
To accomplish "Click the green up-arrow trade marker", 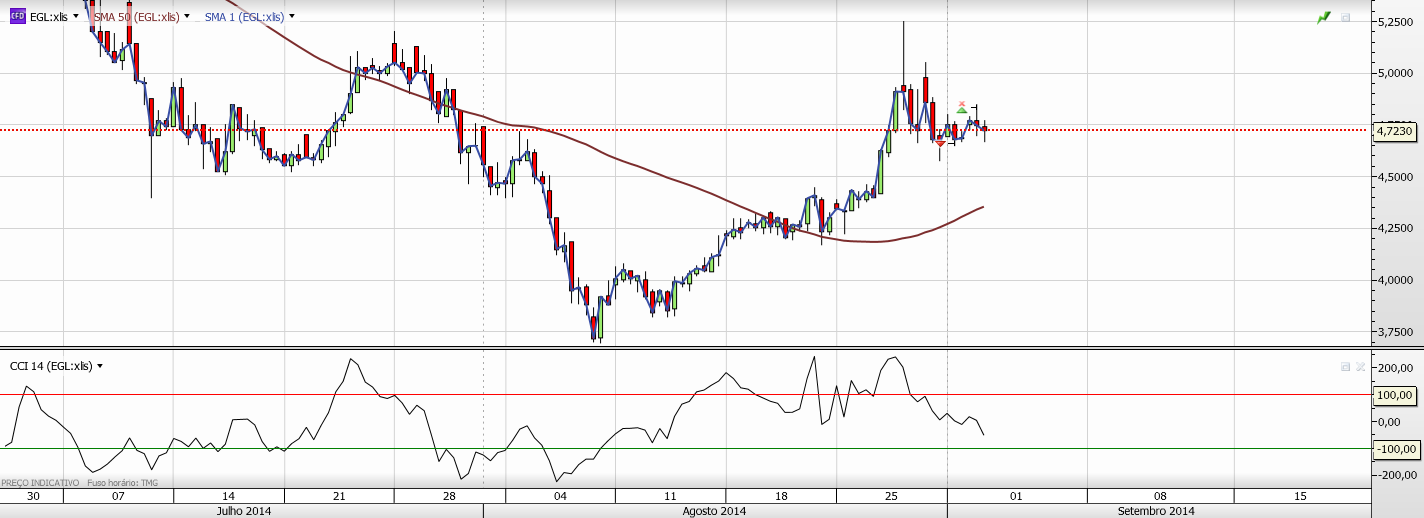I will tap(962, 109).
